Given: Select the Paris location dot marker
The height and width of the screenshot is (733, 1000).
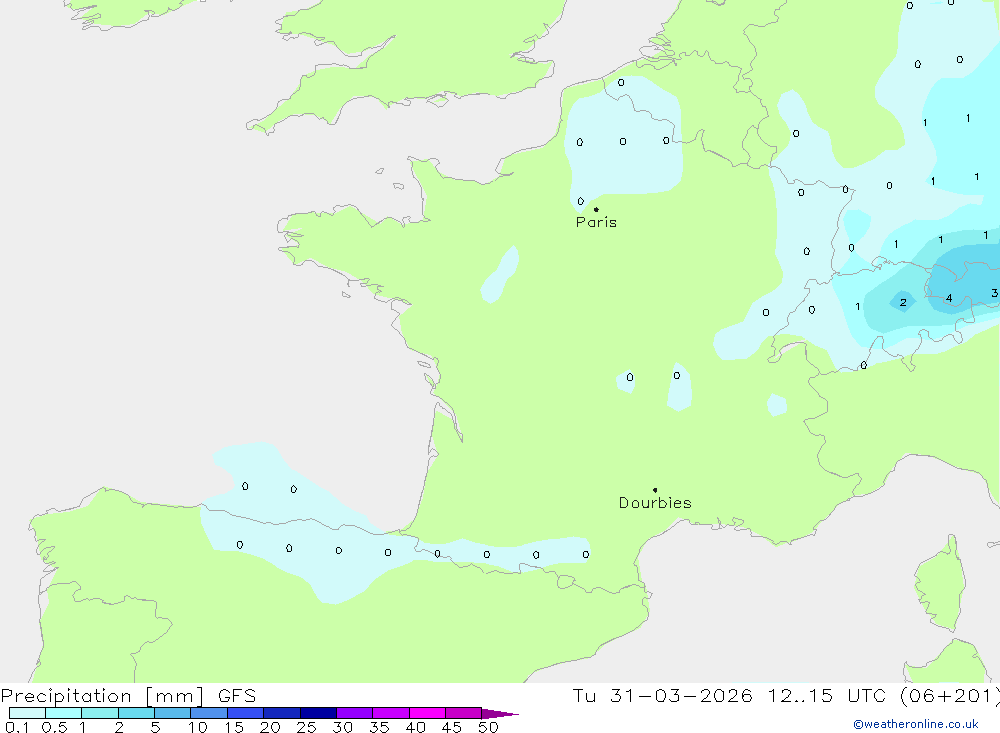Looking at the screenshot, I should click(x=596, y=209).
